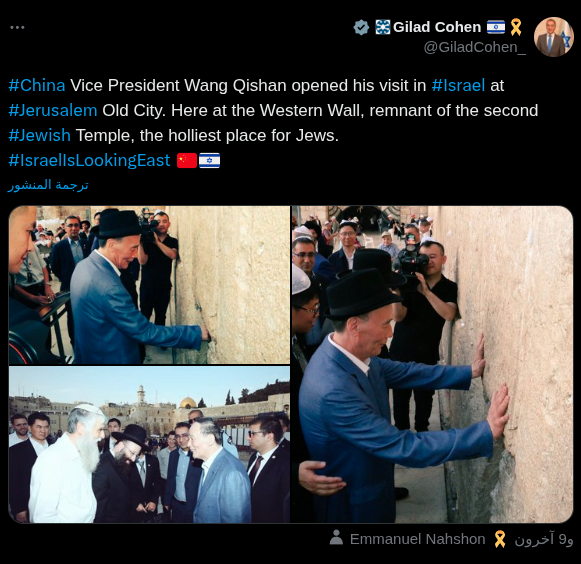581x564 pixels.
Task: Open the #IsraelIsLookingEast hashtag
Action: pos(89,160)
